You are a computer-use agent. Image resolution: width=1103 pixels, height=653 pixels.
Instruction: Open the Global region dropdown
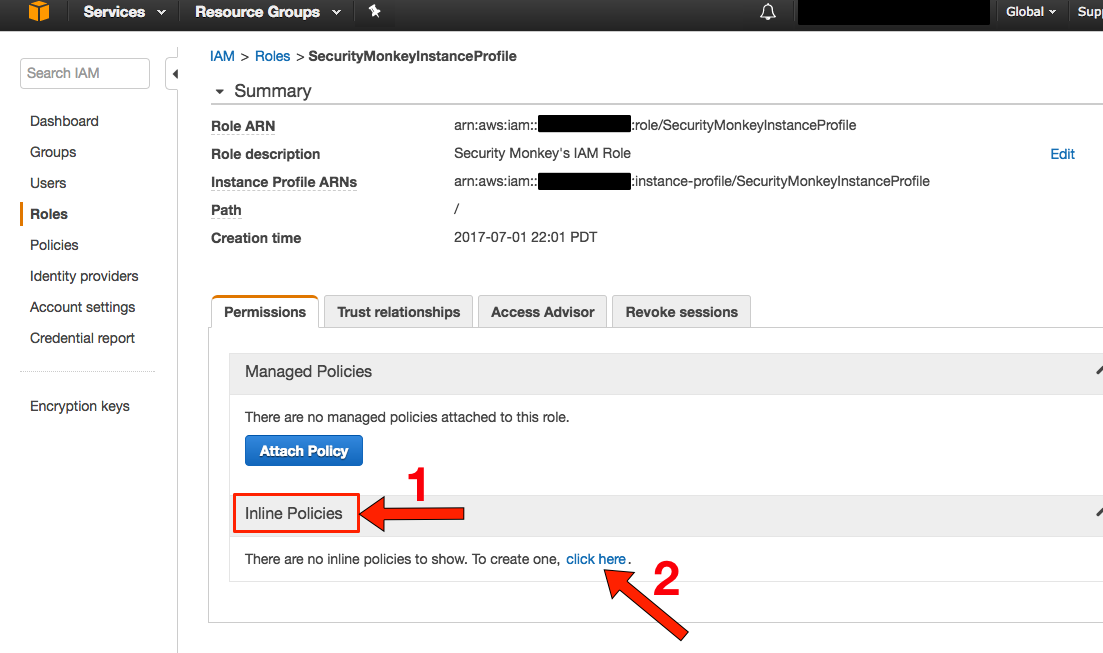tap(1031, 12)
